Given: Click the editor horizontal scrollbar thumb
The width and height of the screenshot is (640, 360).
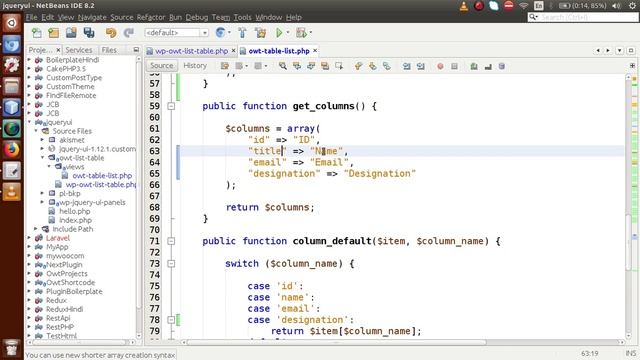Looking at the screenshot, I should click(x=337, y=342).
